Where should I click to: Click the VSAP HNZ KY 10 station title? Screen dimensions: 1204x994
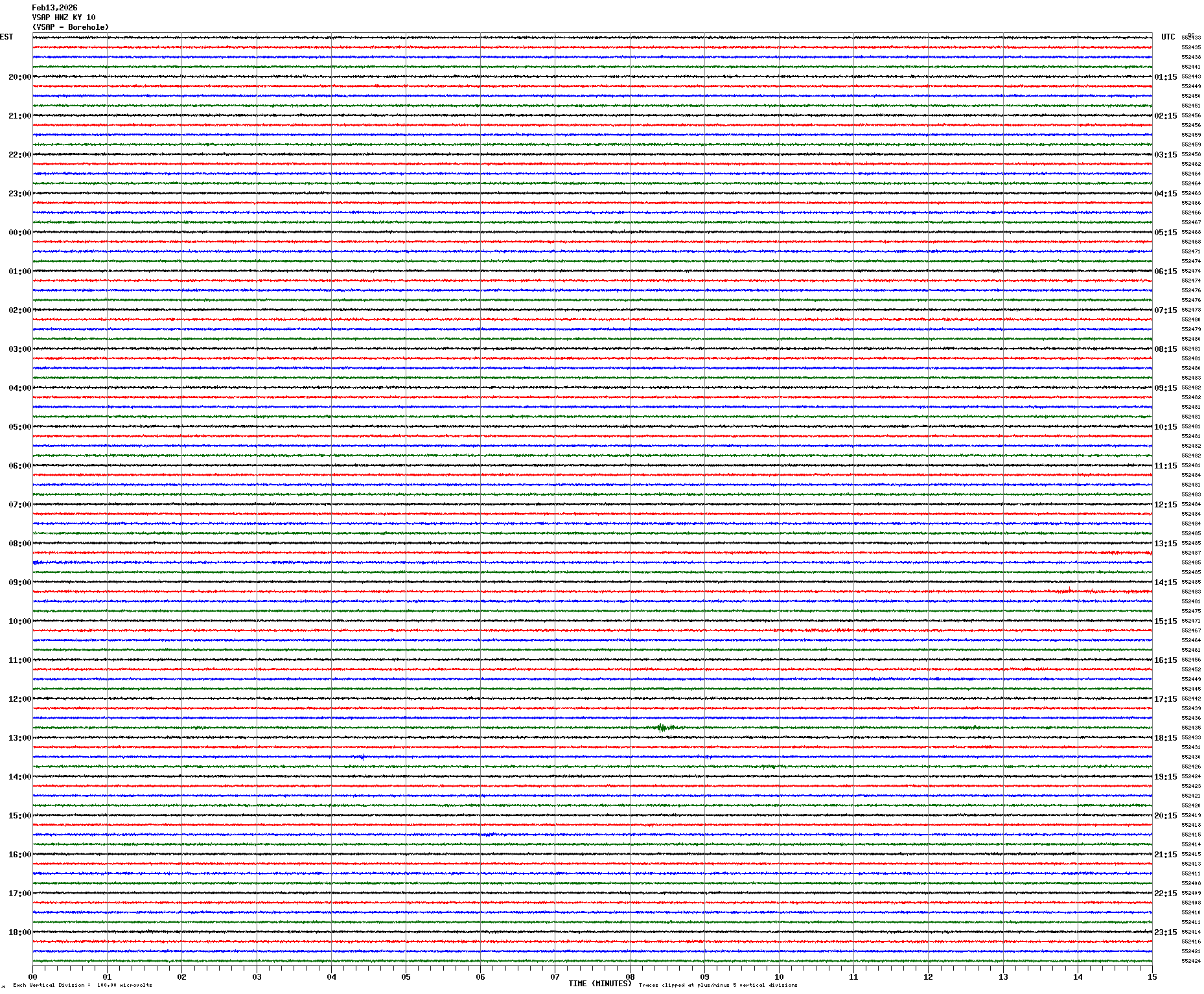pos(64,17)
